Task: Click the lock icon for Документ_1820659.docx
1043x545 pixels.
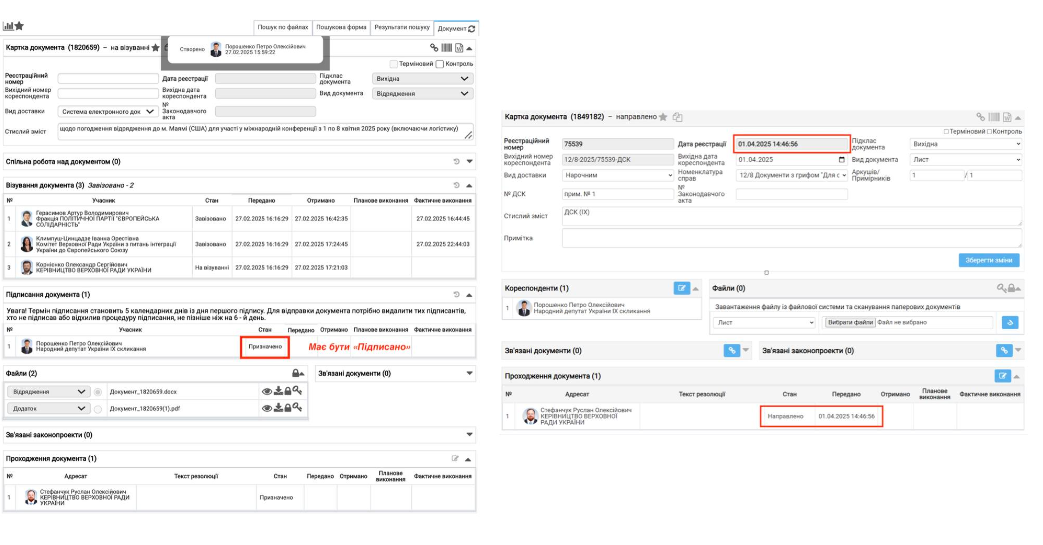Action: coord(287,392)
